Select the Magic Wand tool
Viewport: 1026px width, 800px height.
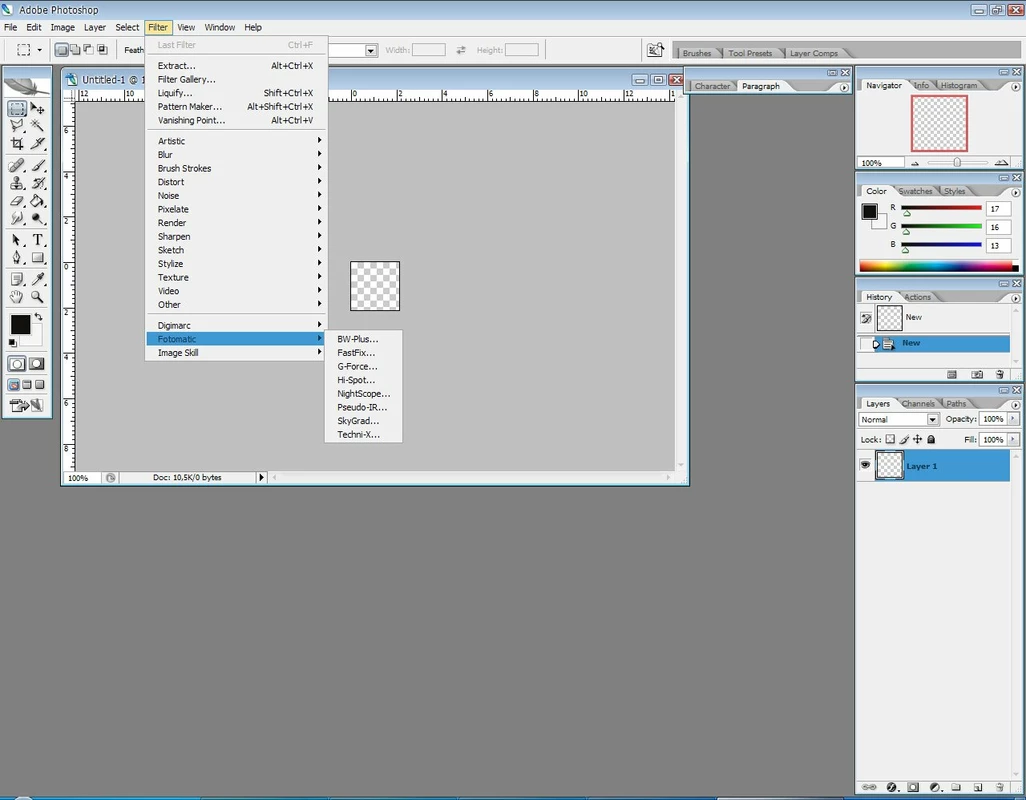(x=37, y=126)
